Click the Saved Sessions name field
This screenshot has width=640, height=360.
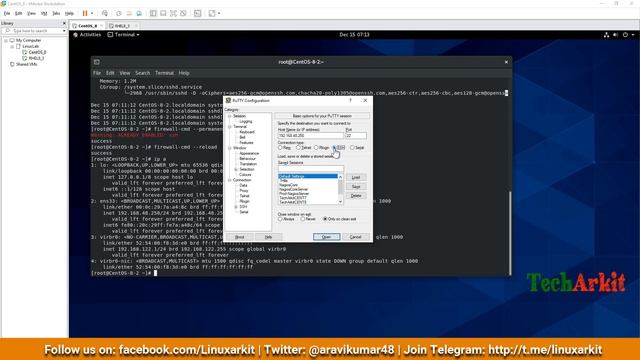(311, 168)
